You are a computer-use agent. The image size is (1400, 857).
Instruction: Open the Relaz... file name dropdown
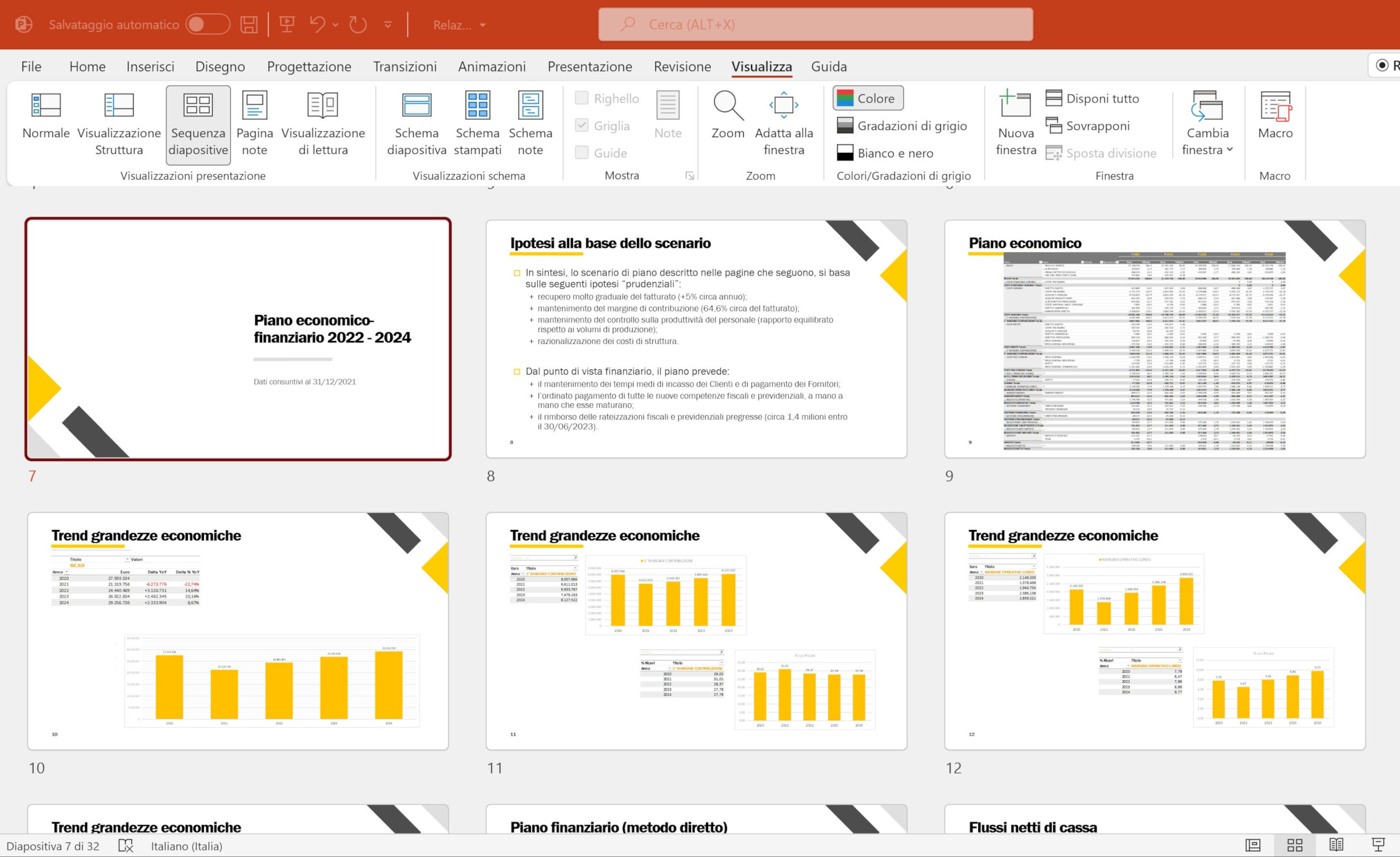pos(459,25)
